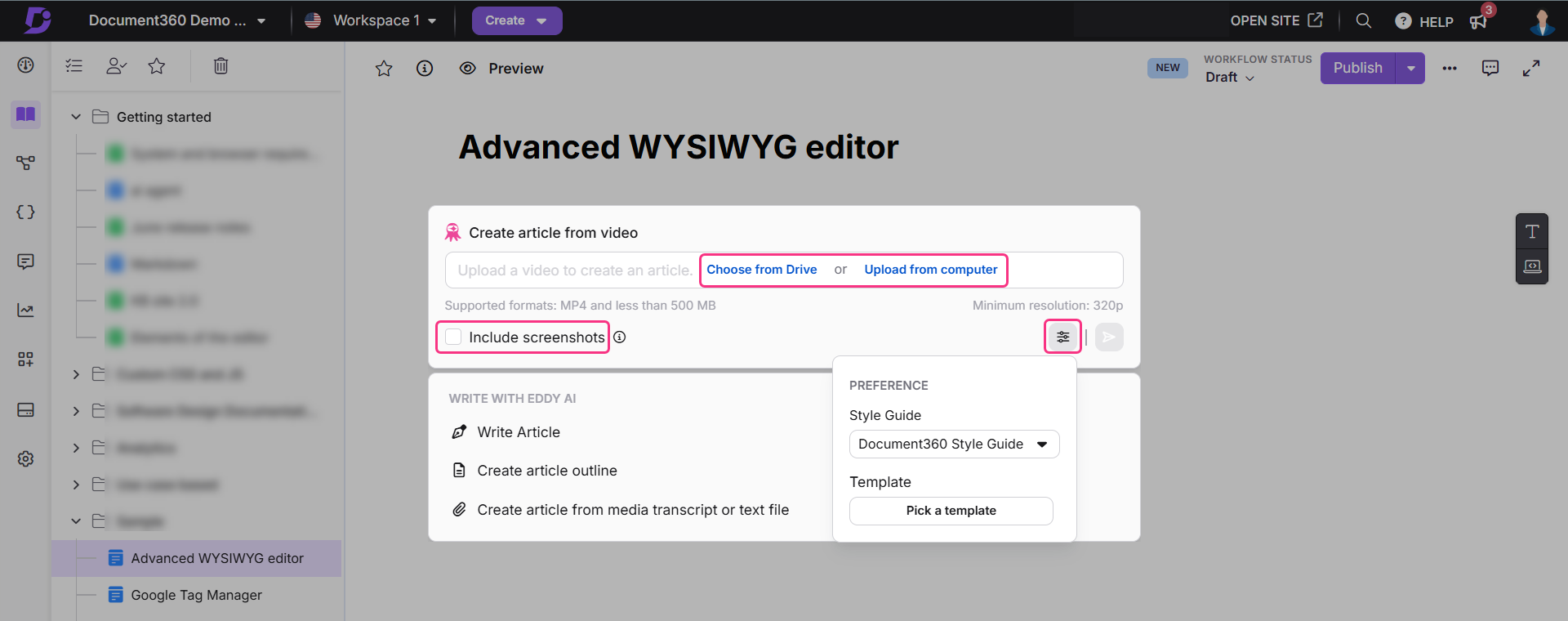Screen dimensions: 1568x621
Task: Click Upload from computer link
Action: [931, 270]
